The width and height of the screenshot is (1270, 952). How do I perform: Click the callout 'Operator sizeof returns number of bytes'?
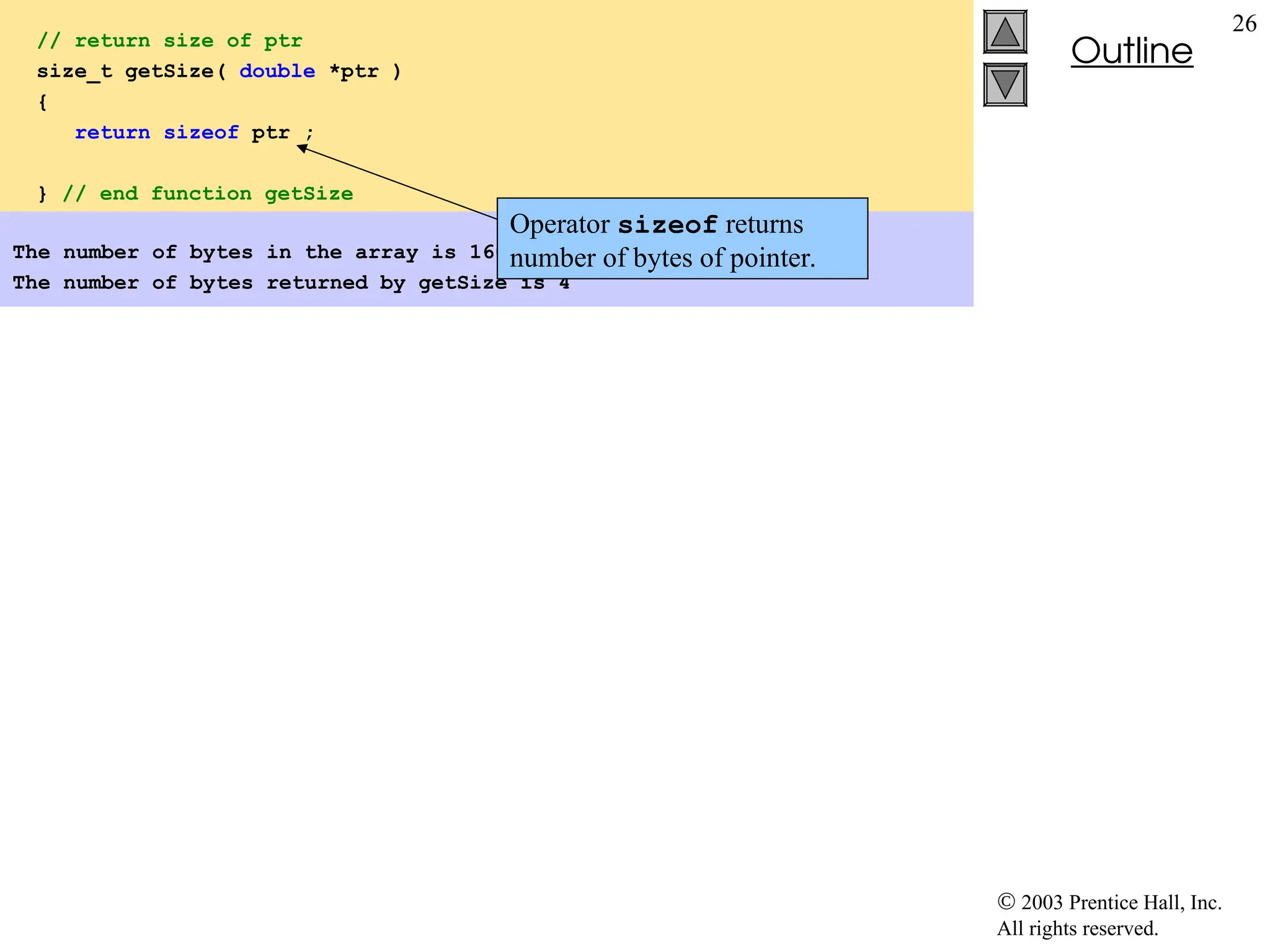[x=682, y=239]
